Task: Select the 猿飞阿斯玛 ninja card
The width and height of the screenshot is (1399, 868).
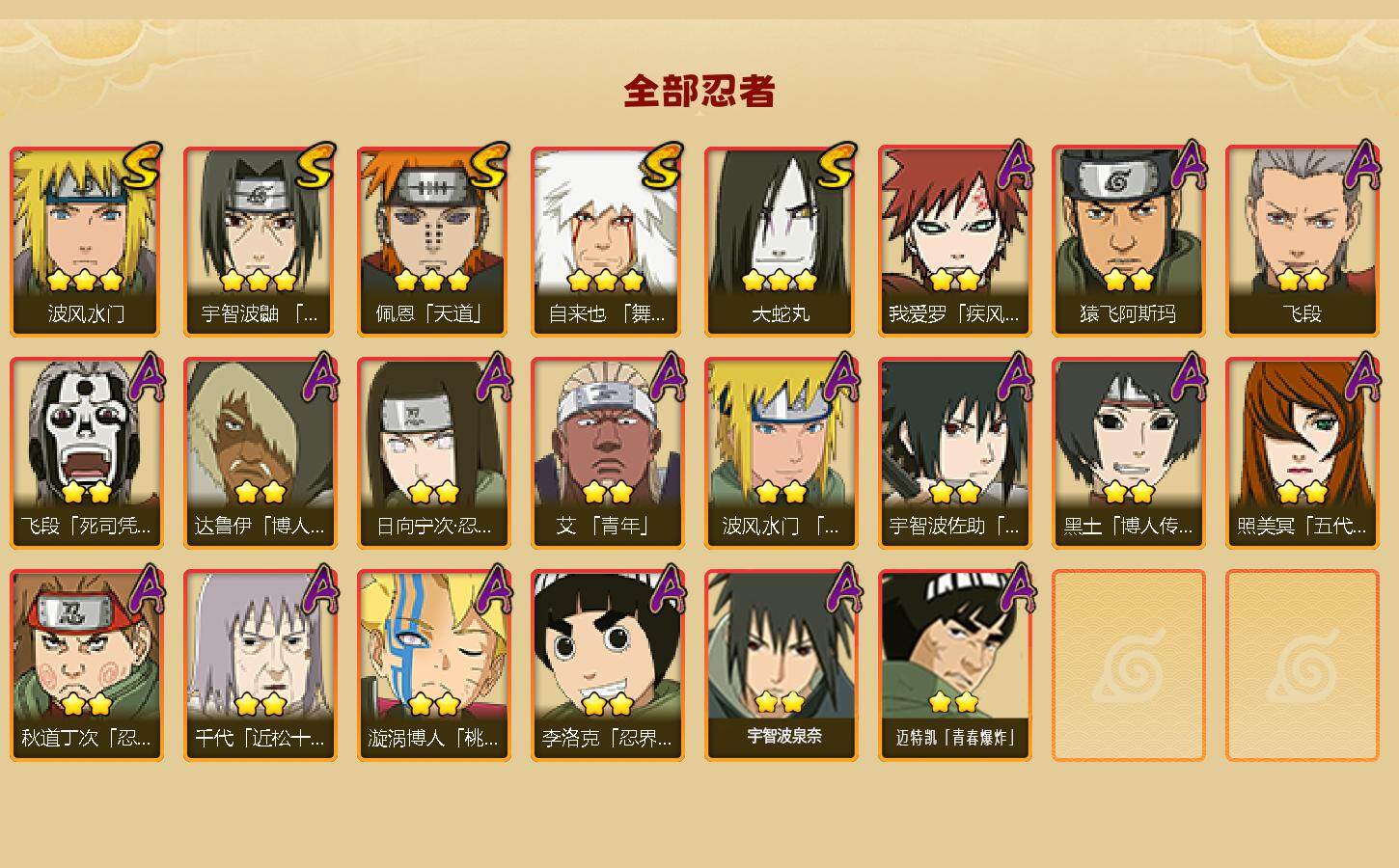Action: point(1128,241)
